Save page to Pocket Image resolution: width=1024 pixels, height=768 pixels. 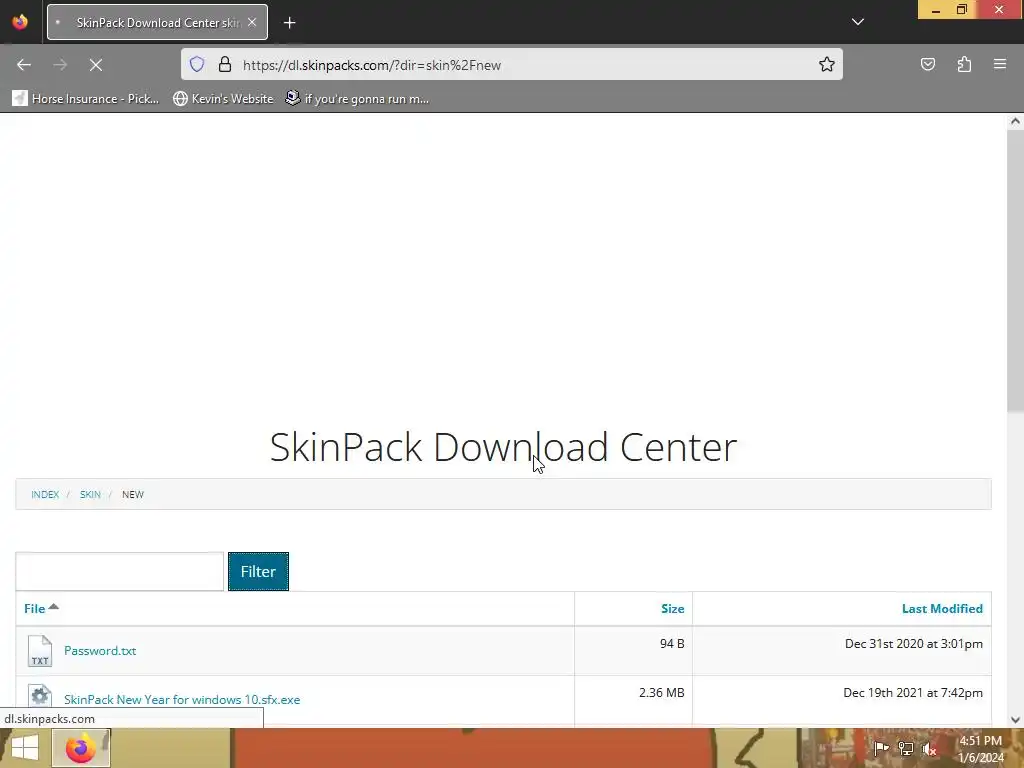[x=927, y=64]
